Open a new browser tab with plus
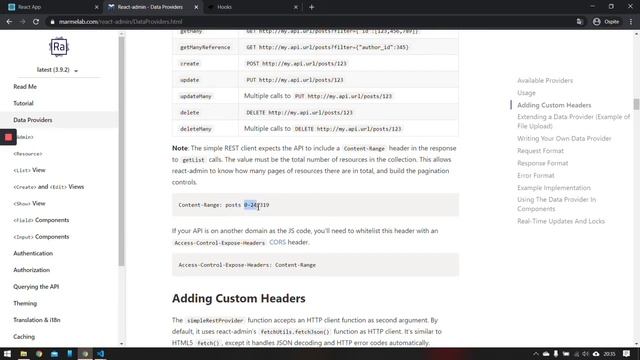The width and height of the screenshot is (640, 360). click(311, 7)
